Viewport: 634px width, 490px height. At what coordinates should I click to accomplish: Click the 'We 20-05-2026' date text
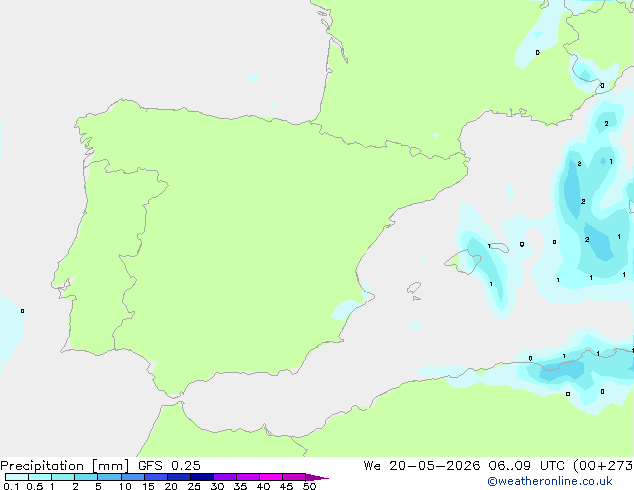(x=422, y=466)
